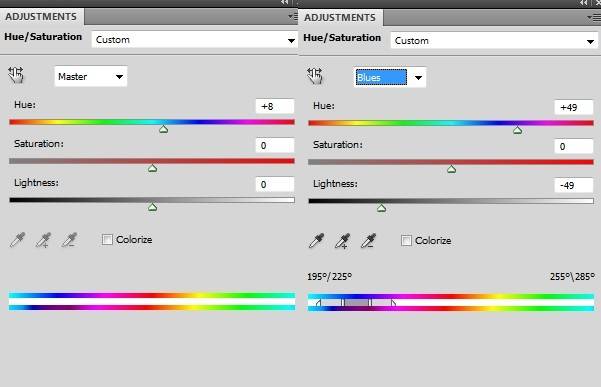Screen dimensions: 601x387
Task: Select the on-image adjustment hand tool in Blues panel
Action: [315, 76]
